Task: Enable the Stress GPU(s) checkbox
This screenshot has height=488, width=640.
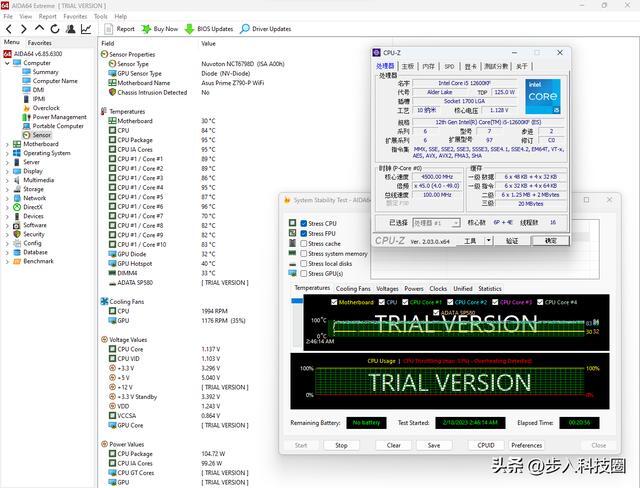Action: point(304,273)
